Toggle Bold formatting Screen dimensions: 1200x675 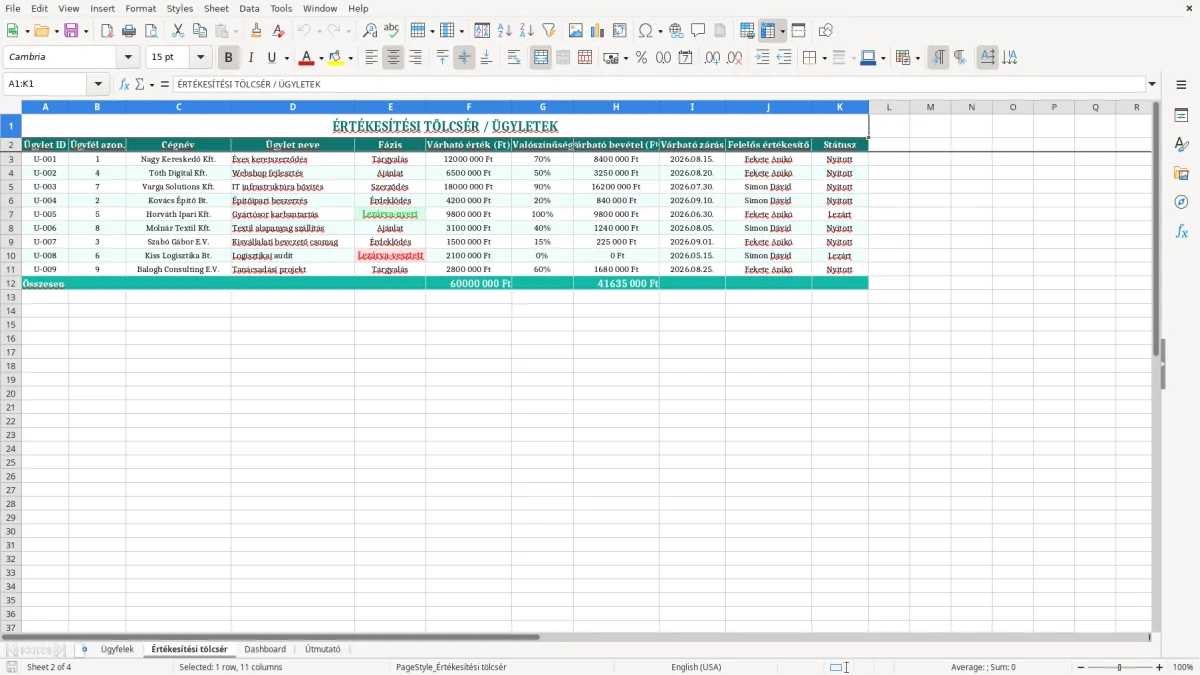click(229, 58)
